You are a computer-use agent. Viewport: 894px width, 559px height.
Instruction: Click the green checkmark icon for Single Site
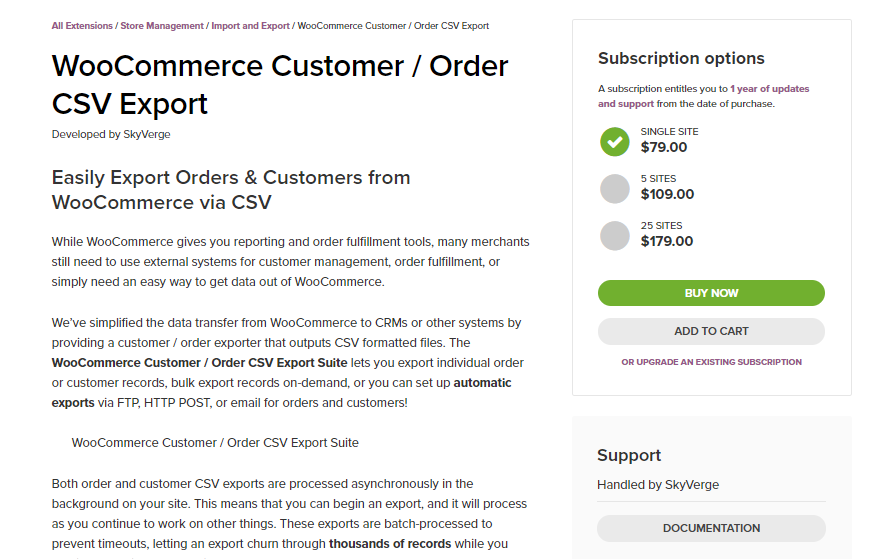click(x=615, y=141)
